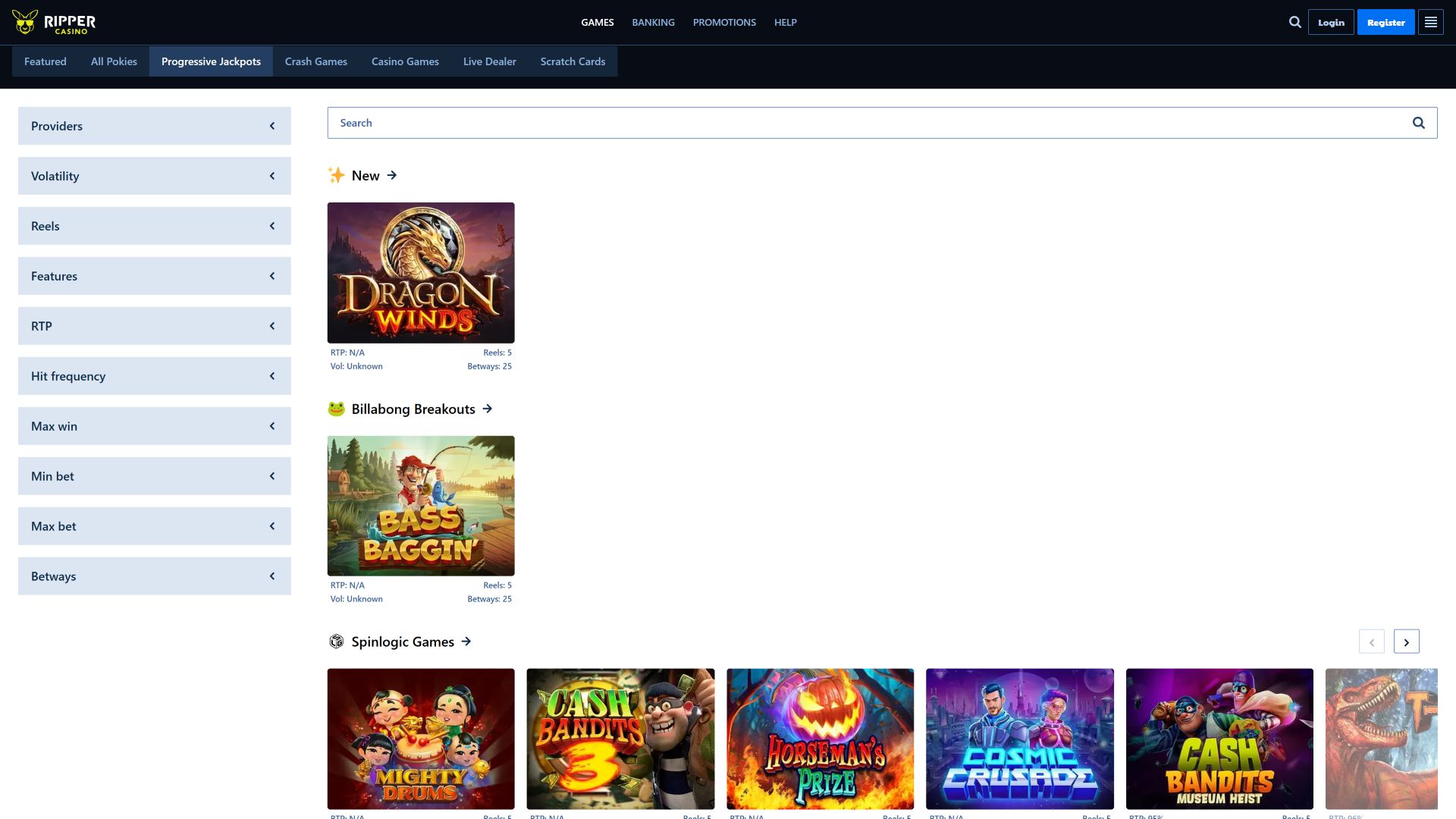Expand the Max bet filter
1456x819 pixels.
[x=155, y=526]
